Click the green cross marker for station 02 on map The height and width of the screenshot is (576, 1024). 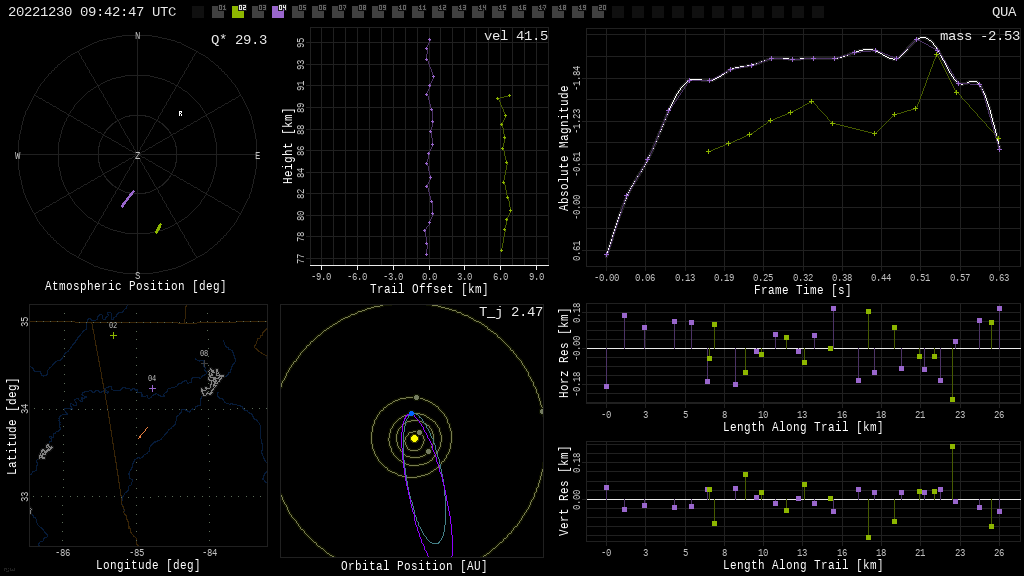(113, 335)
